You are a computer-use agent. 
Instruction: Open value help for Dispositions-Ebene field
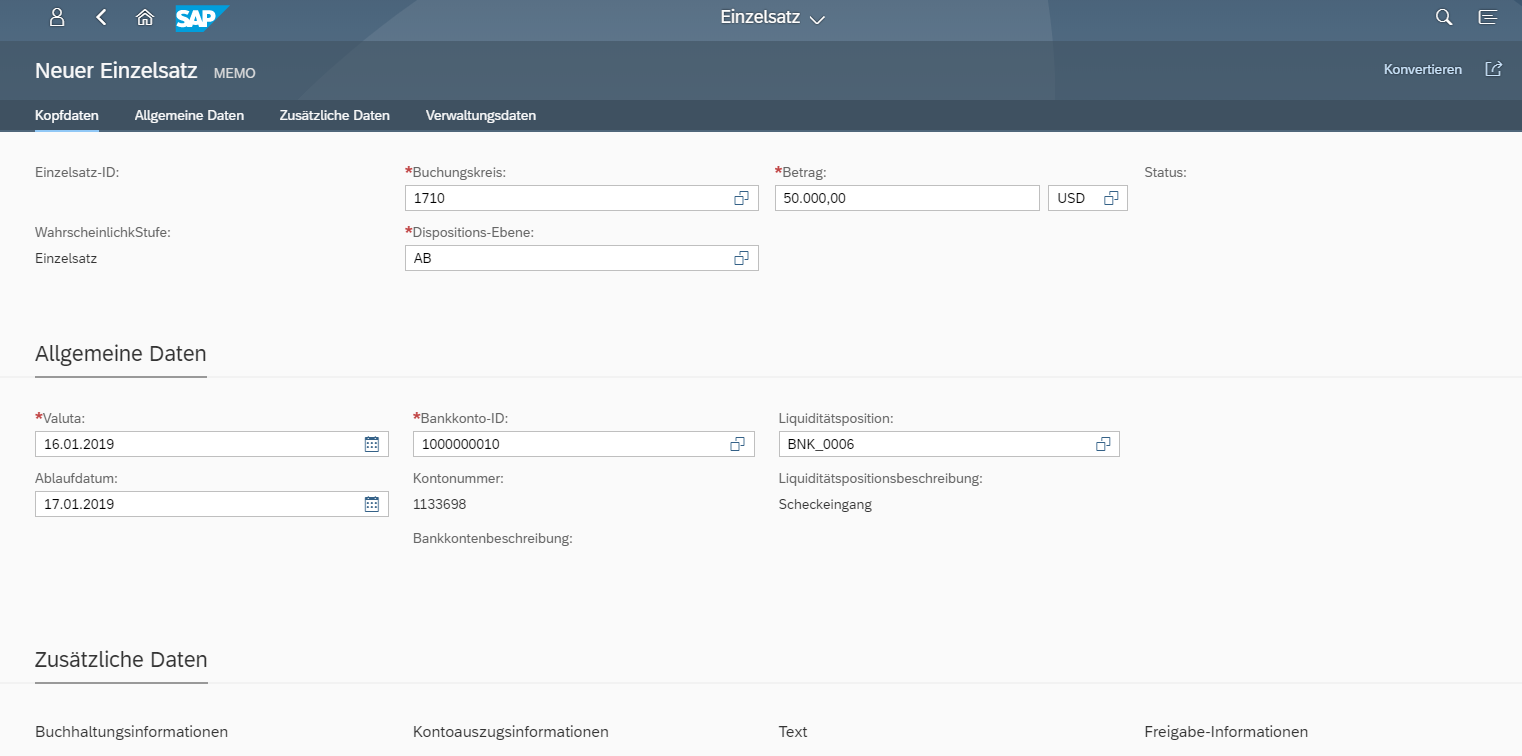[x=741, y=258]
